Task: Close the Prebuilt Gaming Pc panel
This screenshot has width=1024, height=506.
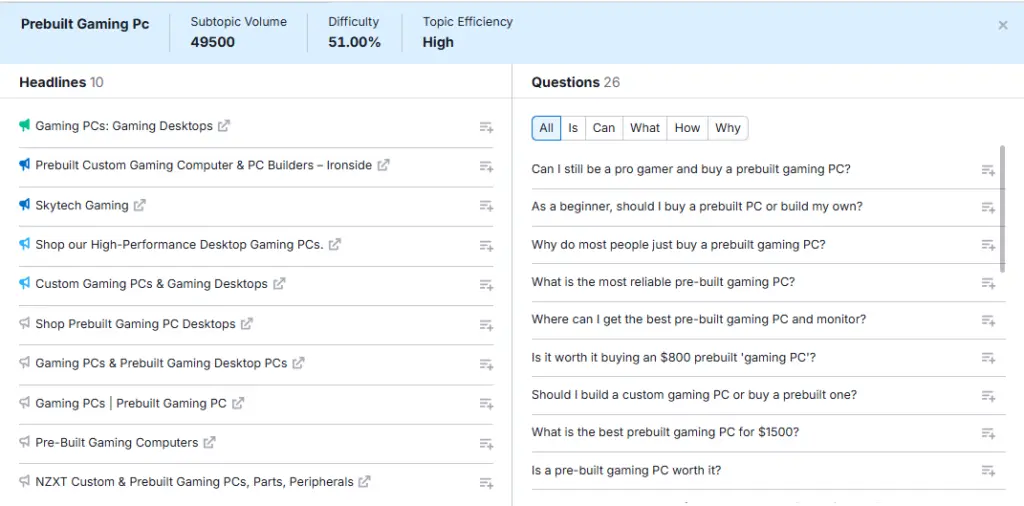Action: [x=1003, y=26]
